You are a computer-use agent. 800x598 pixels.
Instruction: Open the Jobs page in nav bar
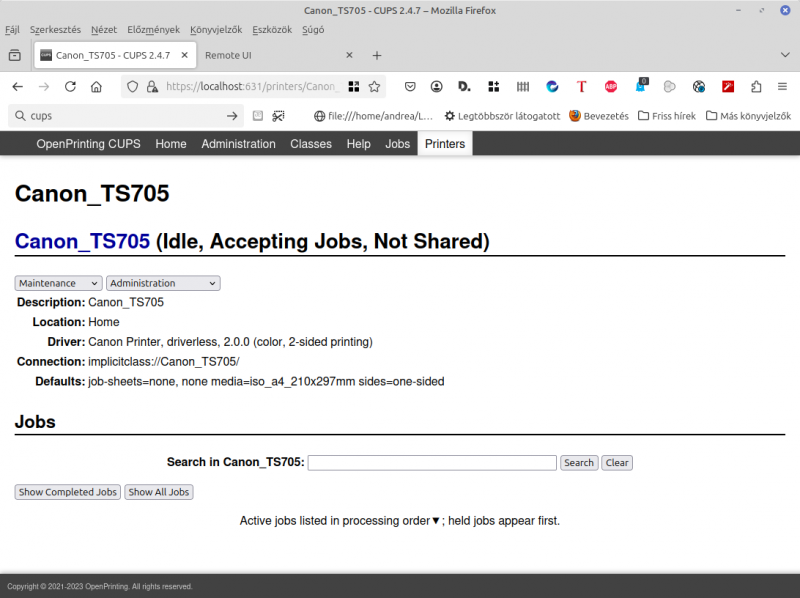(397, 144)
